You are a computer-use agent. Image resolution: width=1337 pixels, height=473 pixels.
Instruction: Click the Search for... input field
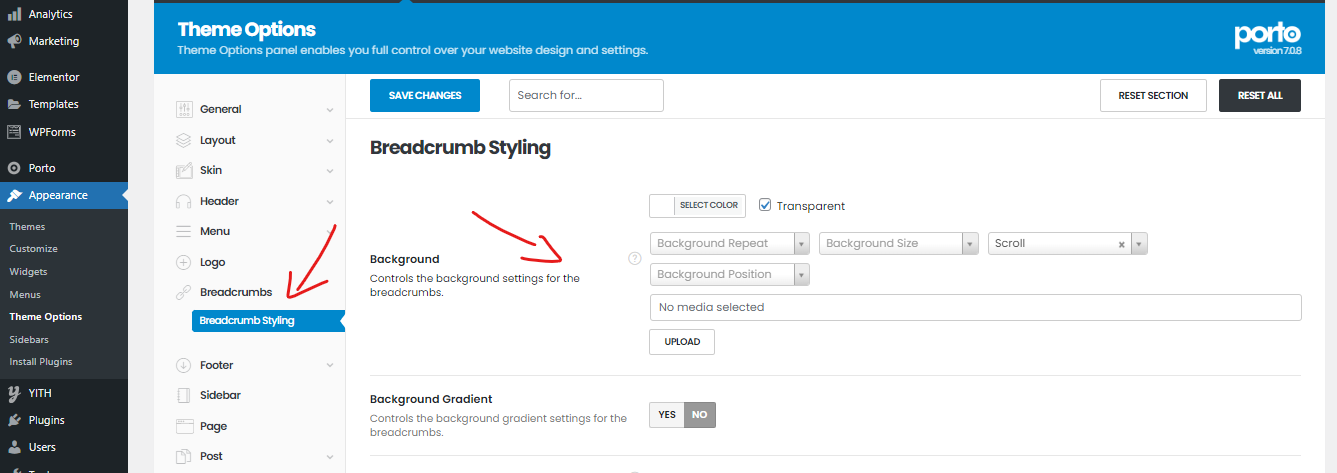click(586, 96)
